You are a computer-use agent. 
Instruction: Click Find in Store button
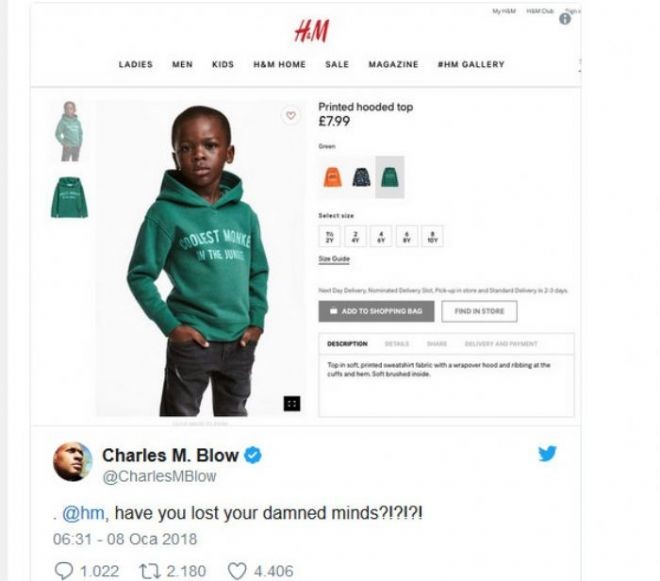(x=479, y=311)
